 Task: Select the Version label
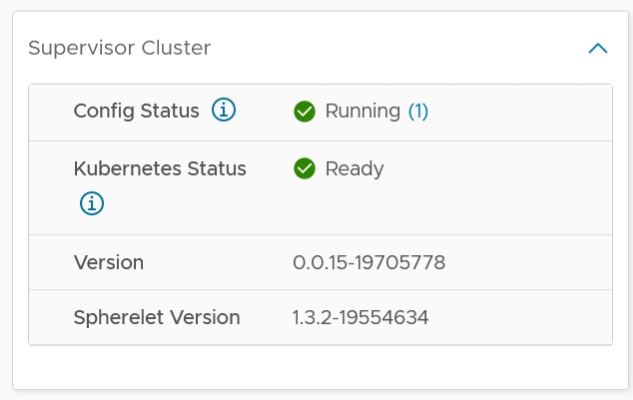tap(109, 263)
